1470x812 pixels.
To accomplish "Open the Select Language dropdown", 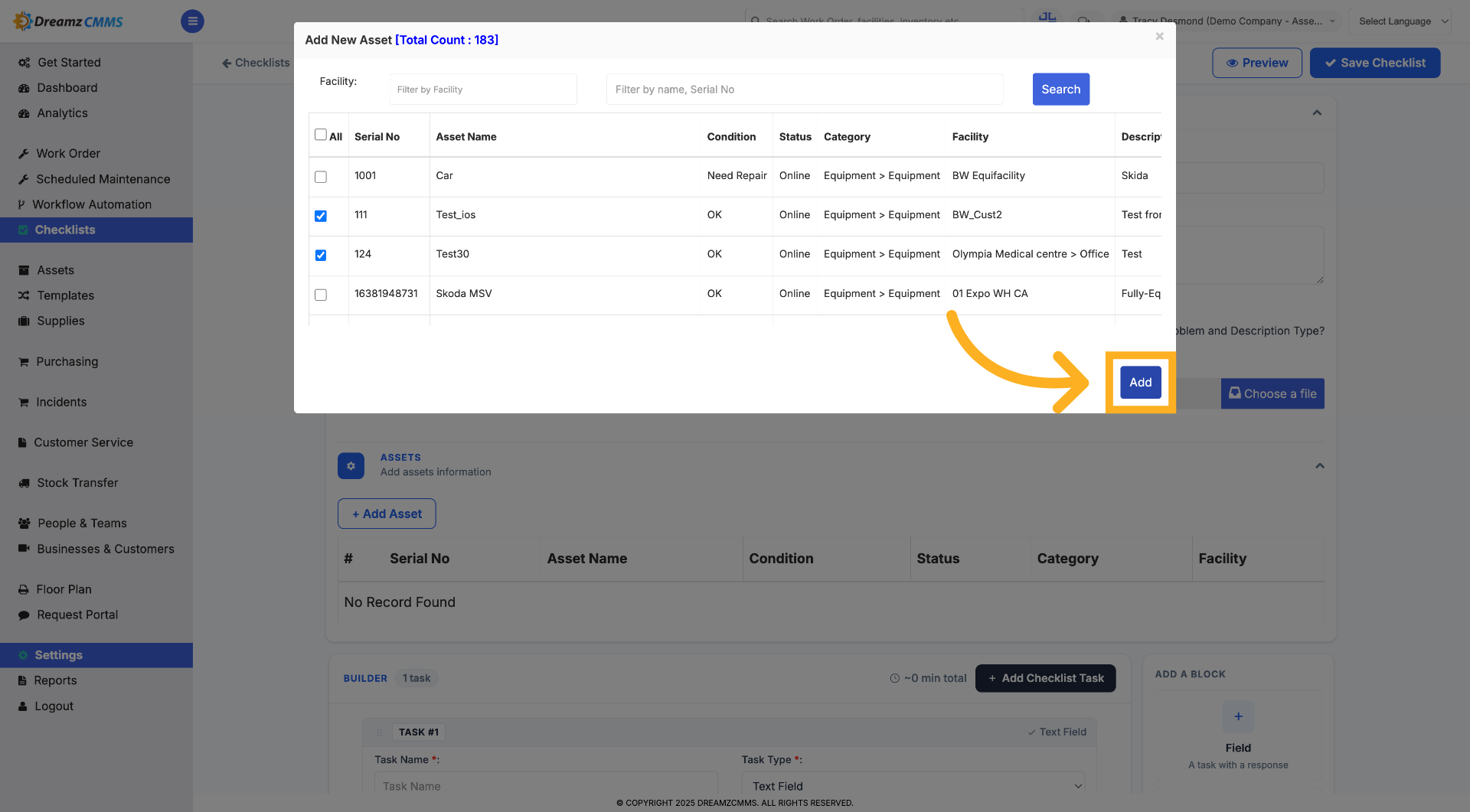I will point(1400,21).
